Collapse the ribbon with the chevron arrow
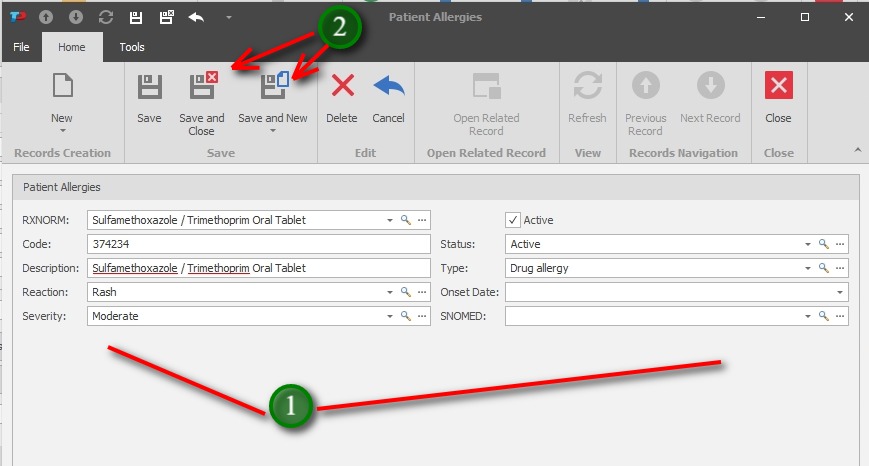 857,150
